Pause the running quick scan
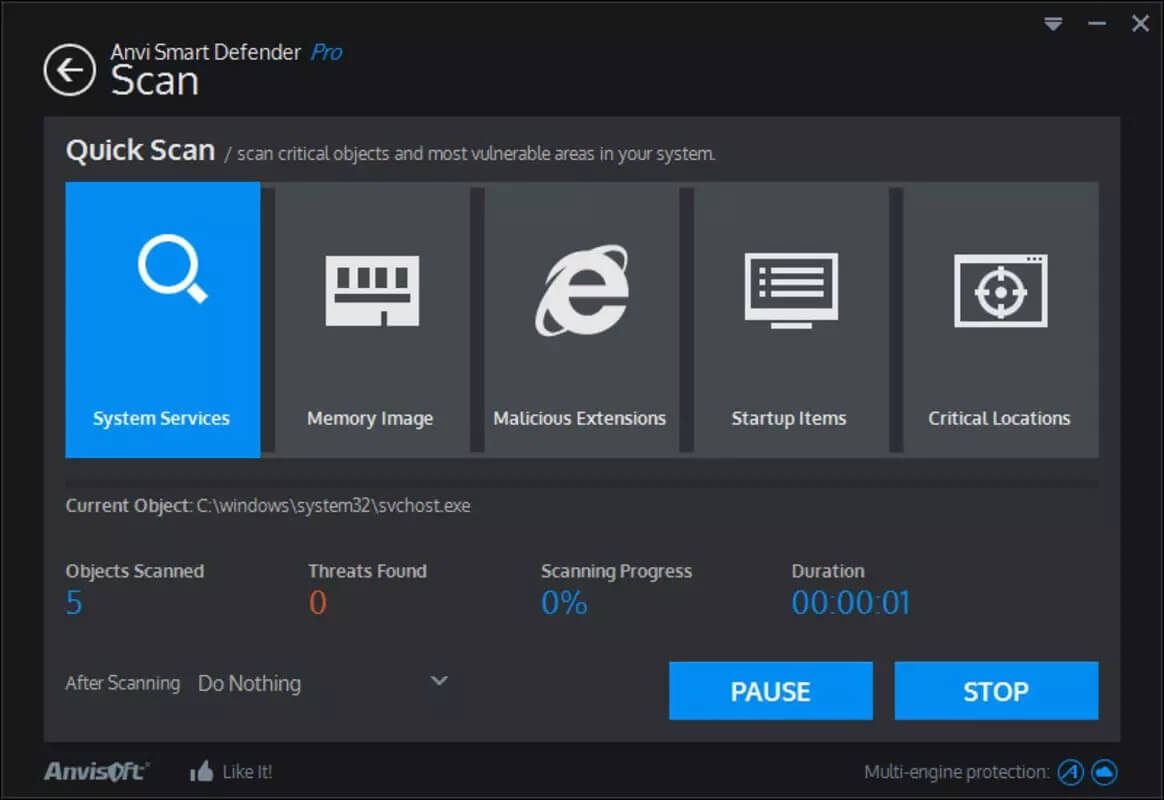 (x=770, y=690)
